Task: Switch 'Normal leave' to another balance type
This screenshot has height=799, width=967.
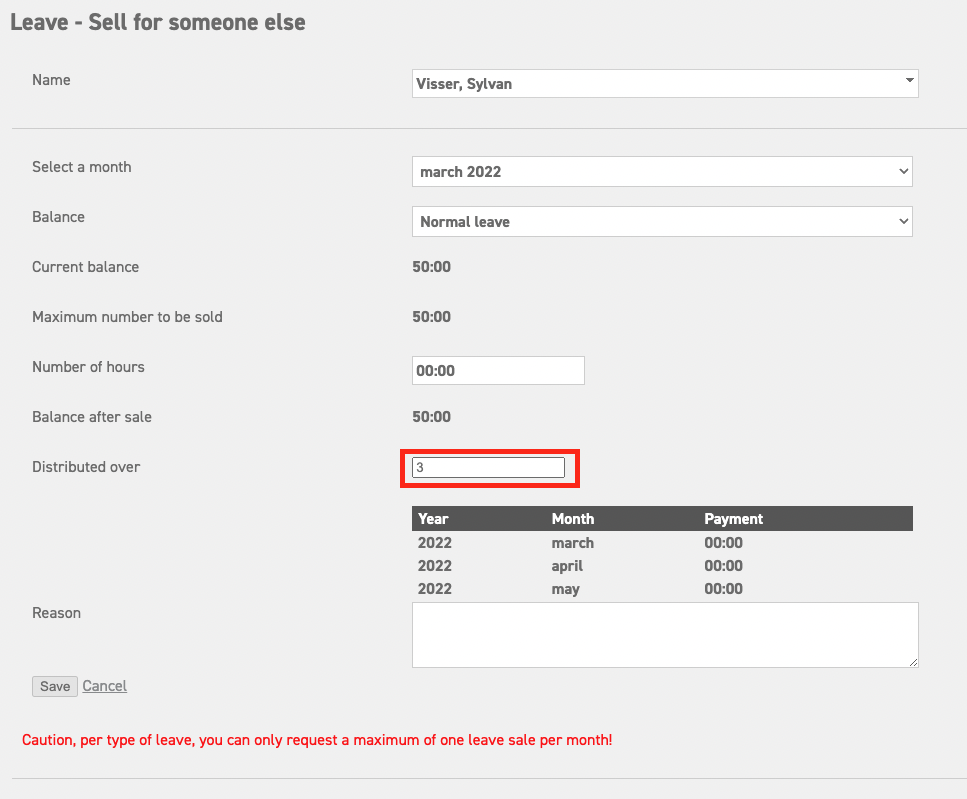Action: tap(662, 221)
